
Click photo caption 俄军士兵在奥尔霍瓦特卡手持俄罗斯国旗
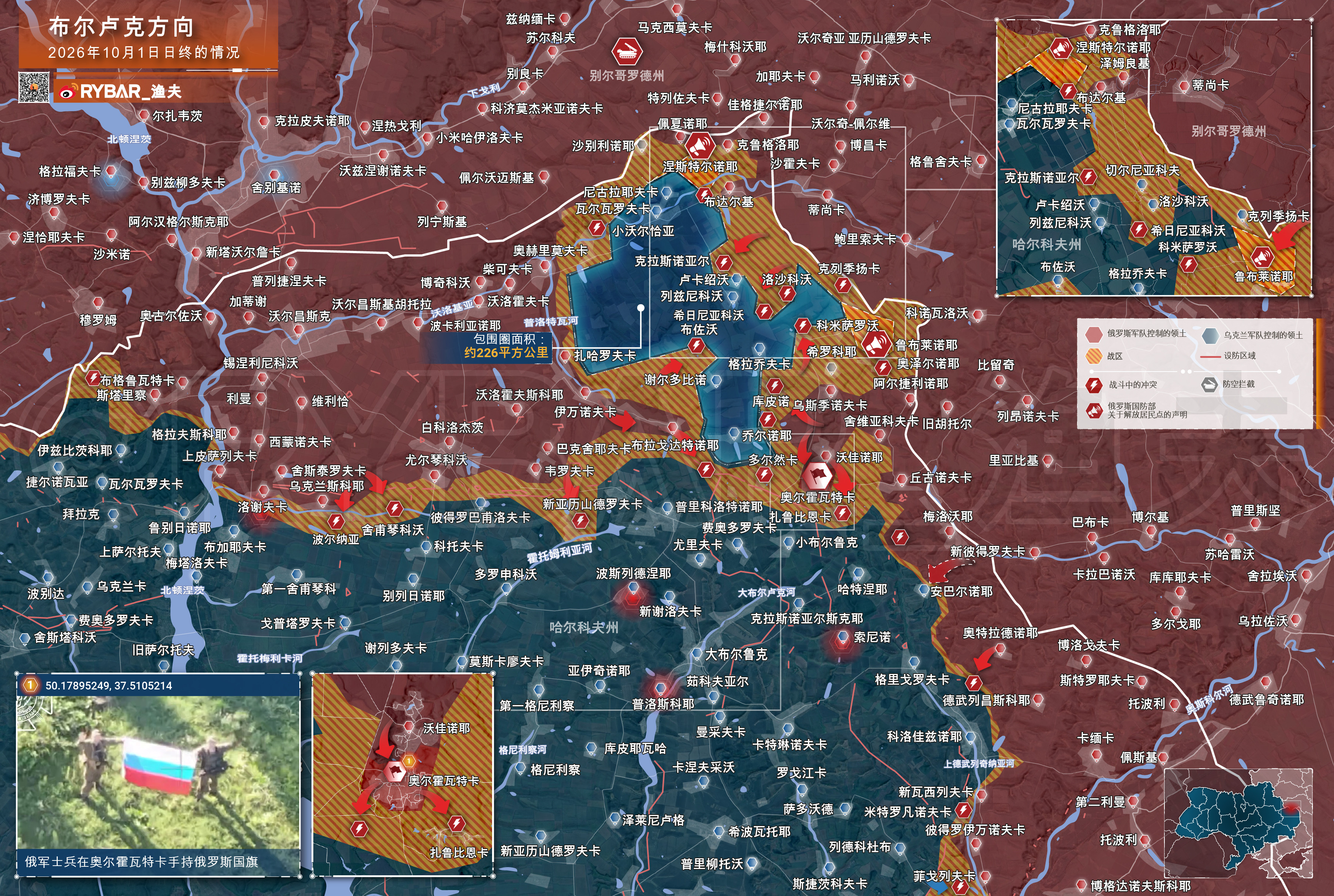(x=142, y=861)
